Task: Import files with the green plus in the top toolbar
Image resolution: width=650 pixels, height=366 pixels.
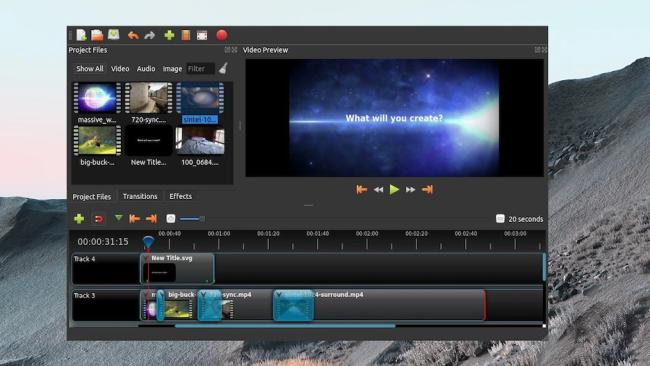Action: (x=169, y=35)
